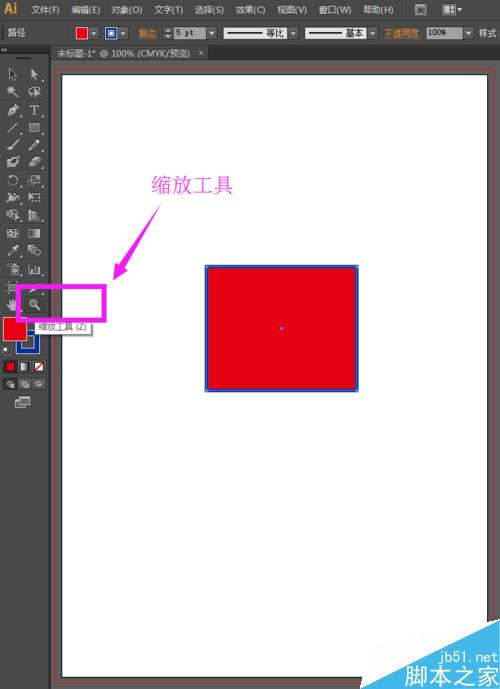Select the Gradient tool
The image size is (500, 689).
tap(34, 233)
